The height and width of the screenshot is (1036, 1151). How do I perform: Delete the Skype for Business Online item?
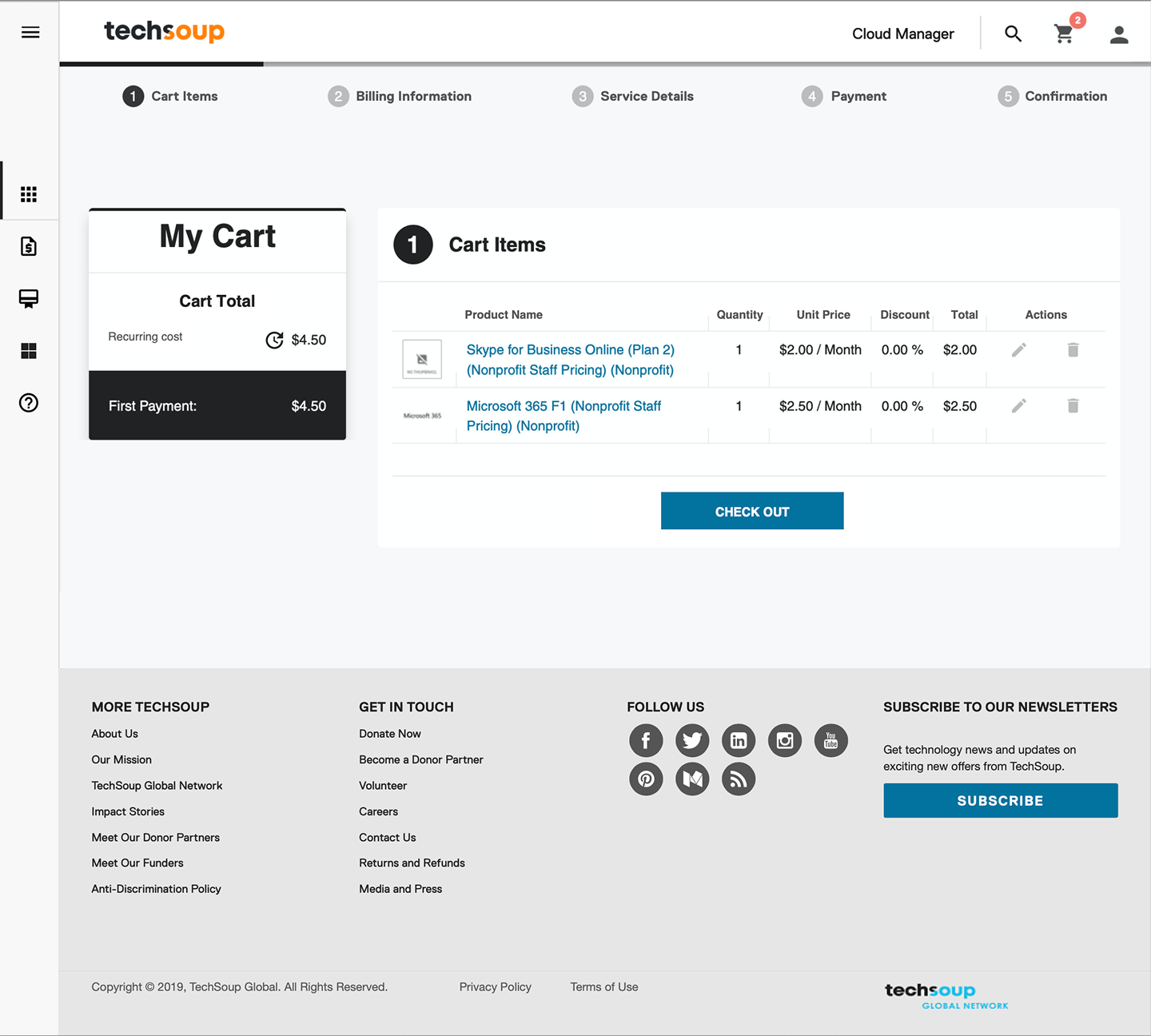click(x=1073, y=350)
